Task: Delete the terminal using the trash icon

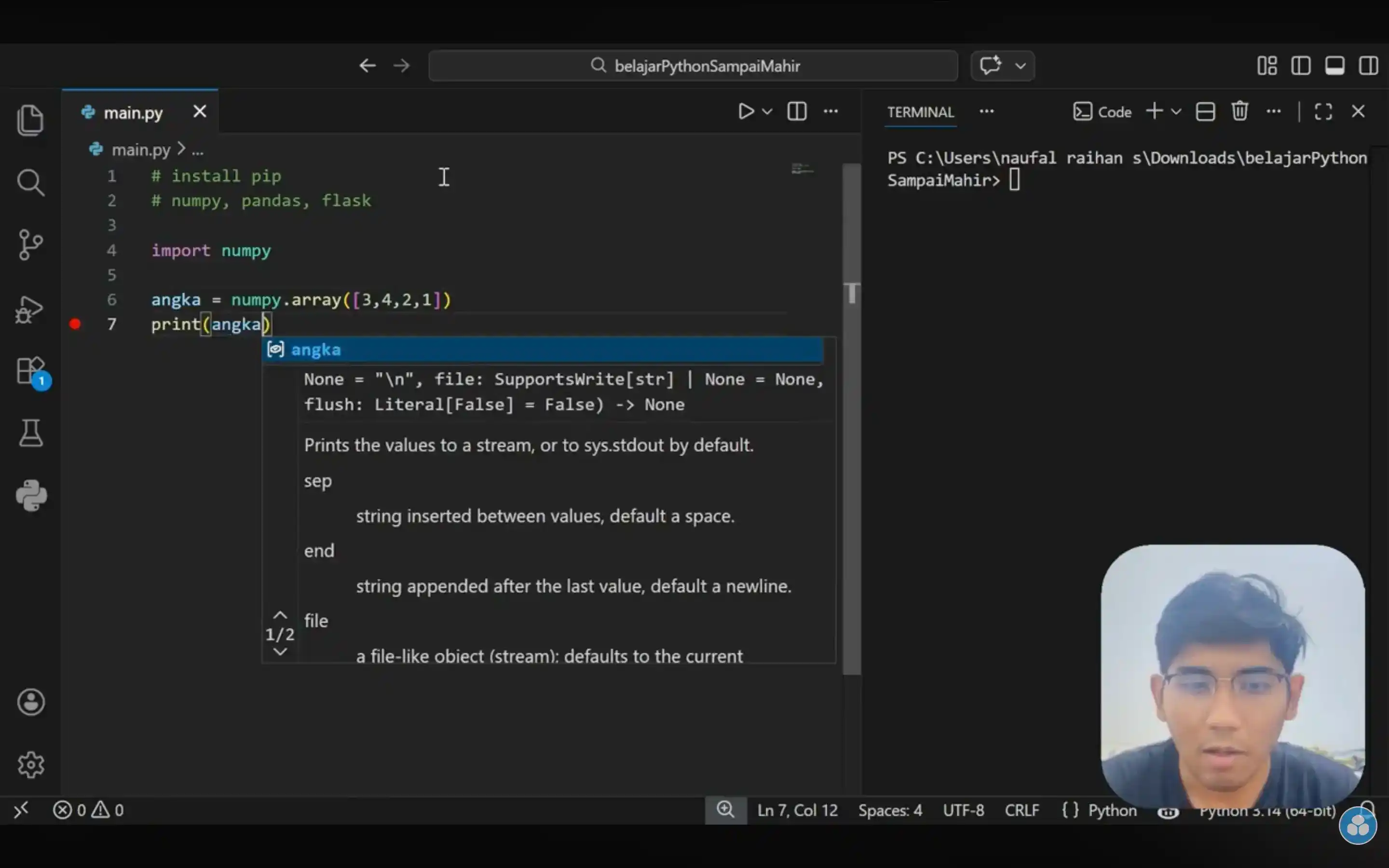Action: pos(1240,111)
